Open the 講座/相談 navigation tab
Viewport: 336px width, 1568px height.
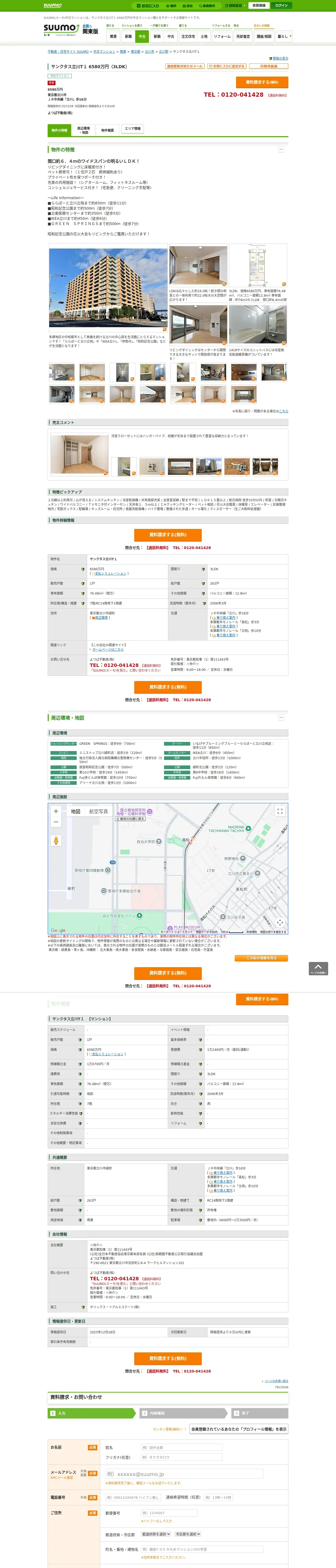coord(264,37)
